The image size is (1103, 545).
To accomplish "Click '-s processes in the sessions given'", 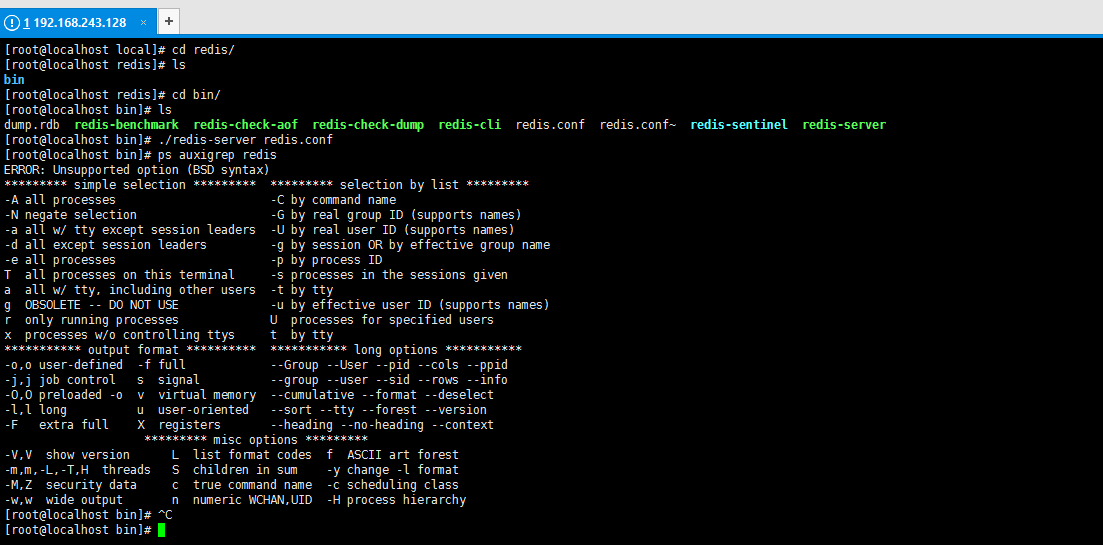I will 389,274.
